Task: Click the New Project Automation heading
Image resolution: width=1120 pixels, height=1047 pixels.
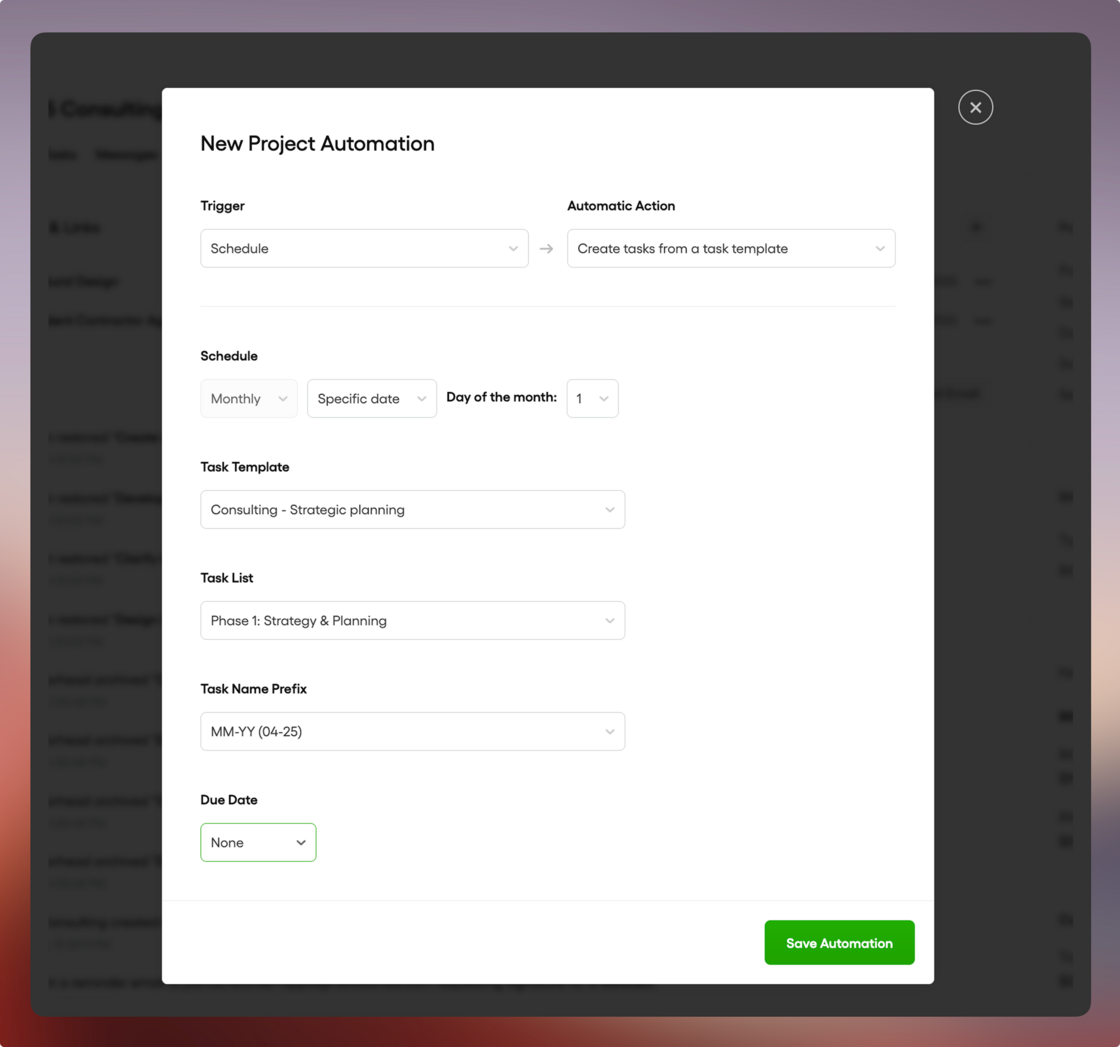Action: (x=317, y=144)
